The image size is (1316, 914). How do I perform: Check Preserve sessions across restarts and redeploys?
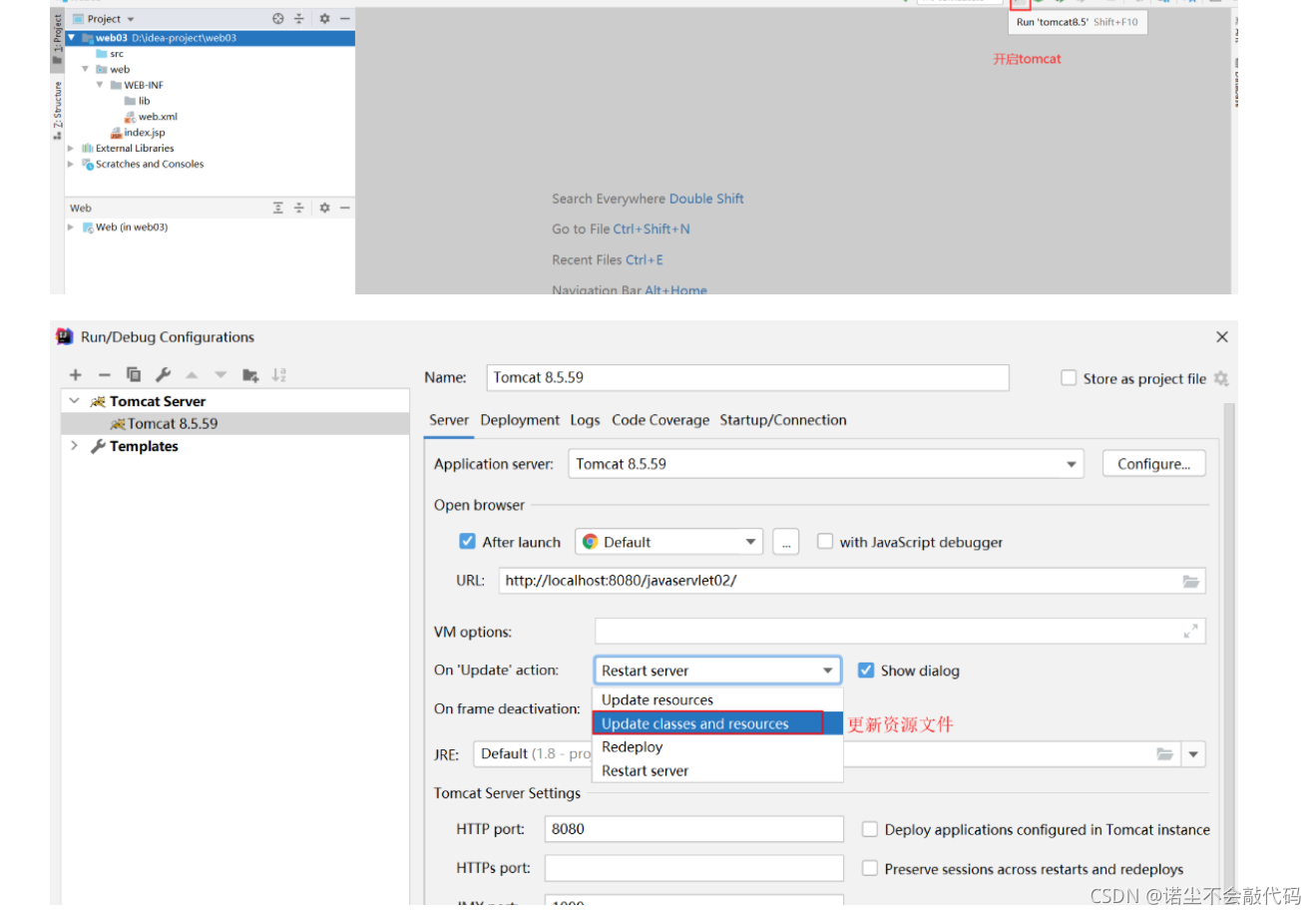(870, 869)
